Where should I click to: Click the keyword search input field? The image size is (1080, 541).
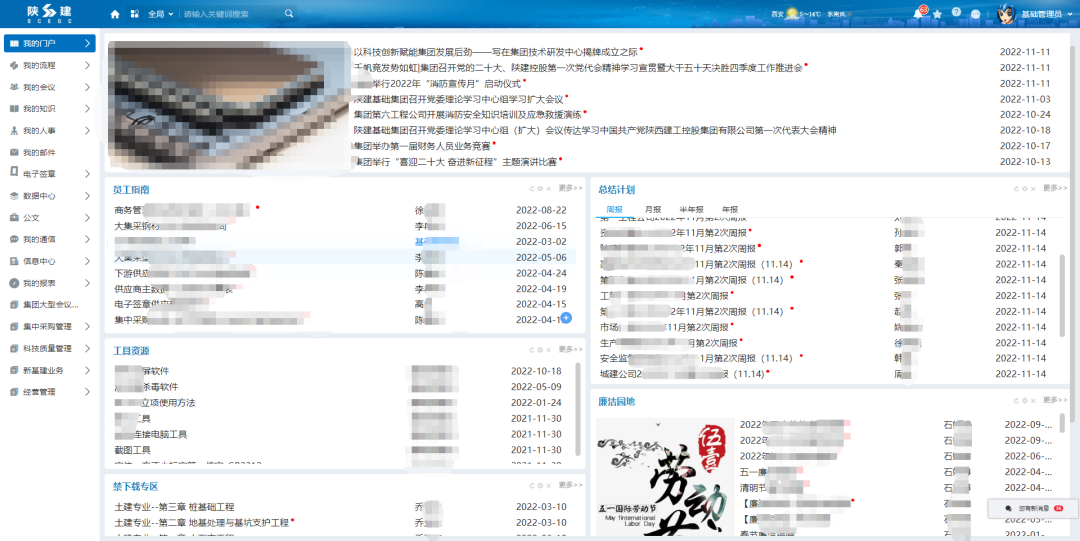tap(232, 14)
